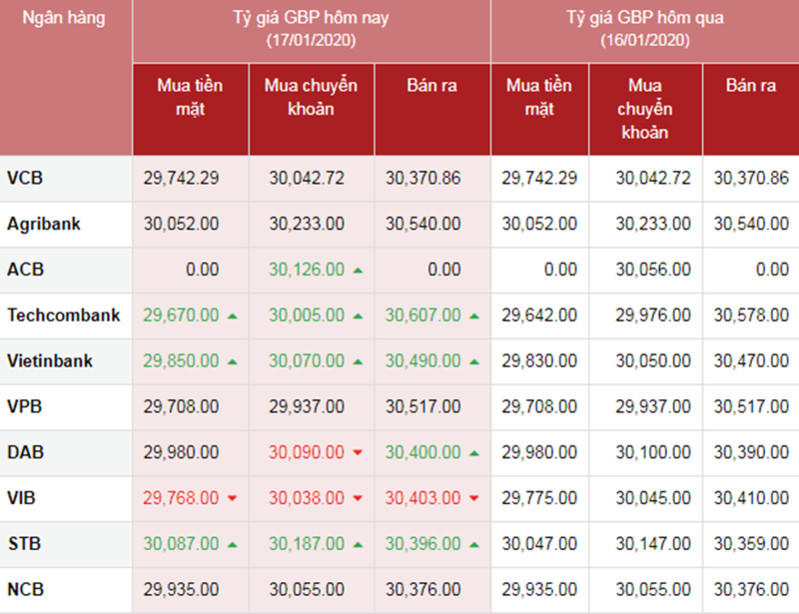Click green up arrow next to DAB 30,400.00

tap(474, 453)
